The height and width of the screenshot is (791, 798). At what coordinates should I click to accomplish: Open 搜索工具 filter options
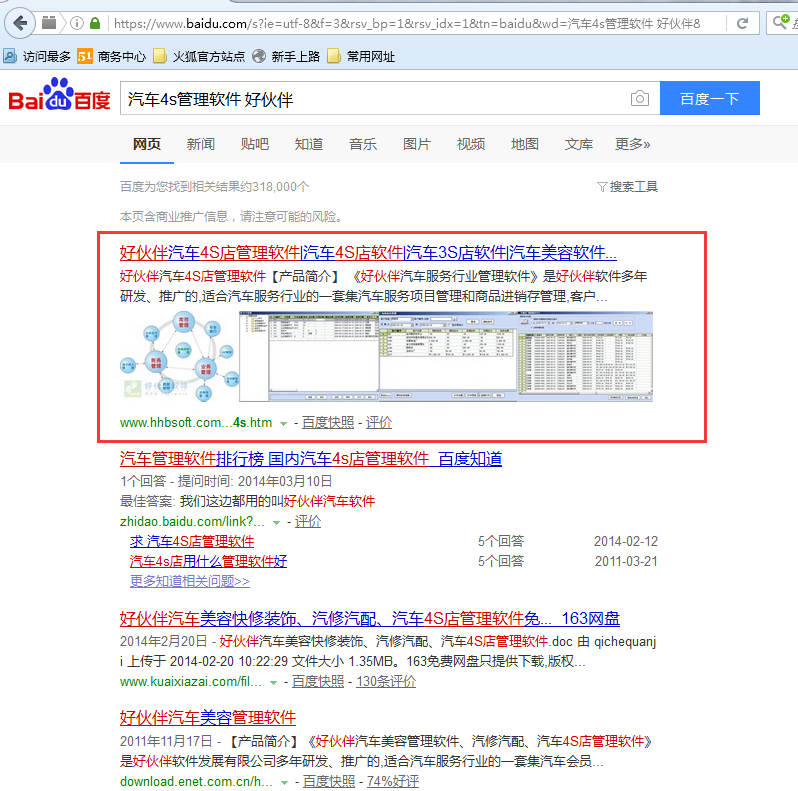(628, 187)
